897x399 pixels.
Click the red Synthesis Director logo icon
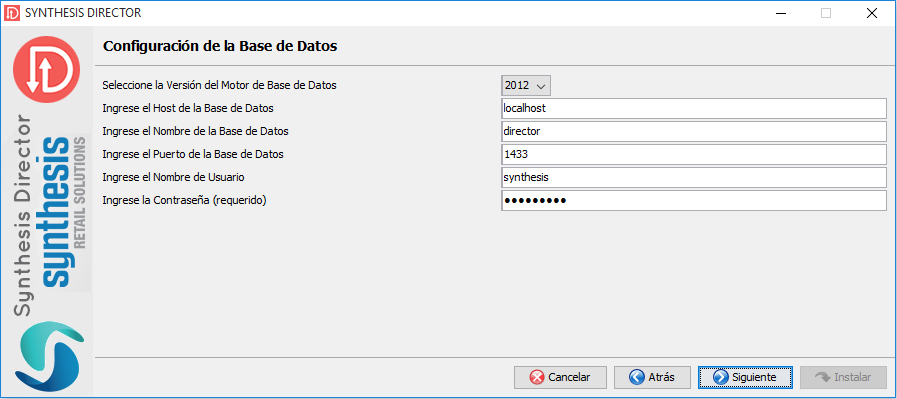tap(47, 69)
